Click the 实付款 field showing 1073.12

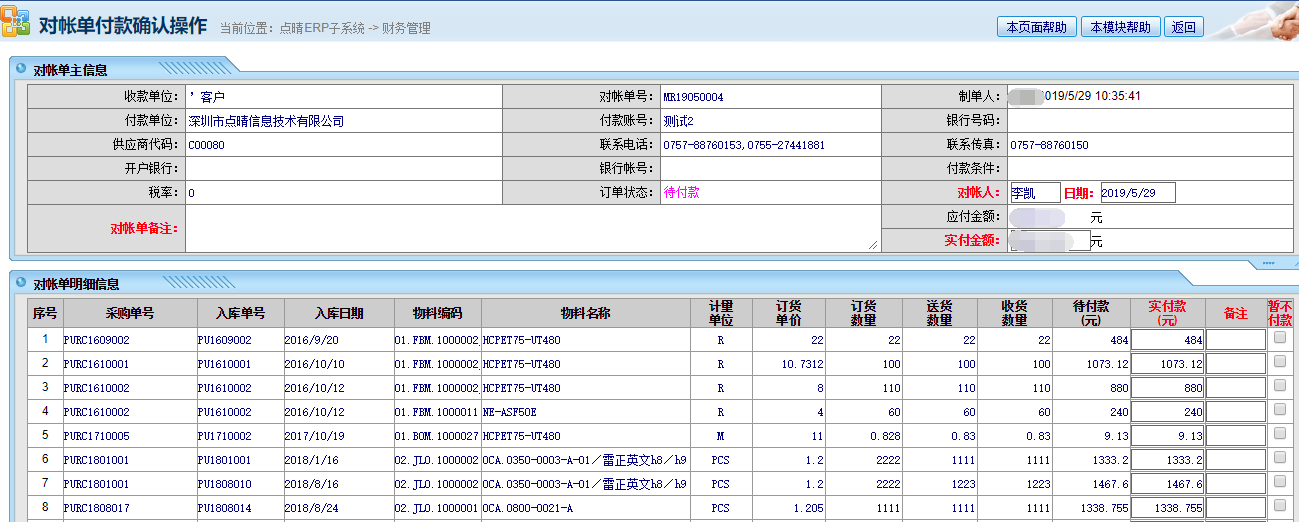(x=1167, y=364)
